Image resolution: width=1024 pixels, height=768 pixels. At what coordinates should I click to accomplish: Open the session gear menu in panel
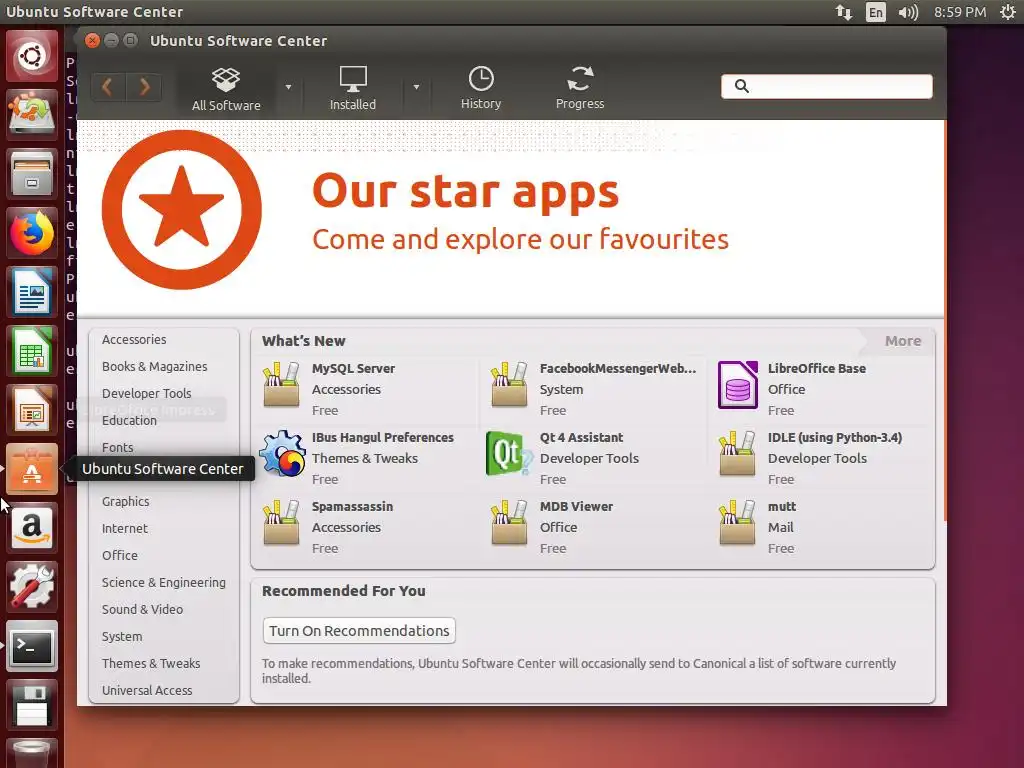click(x=1008, y=12)
